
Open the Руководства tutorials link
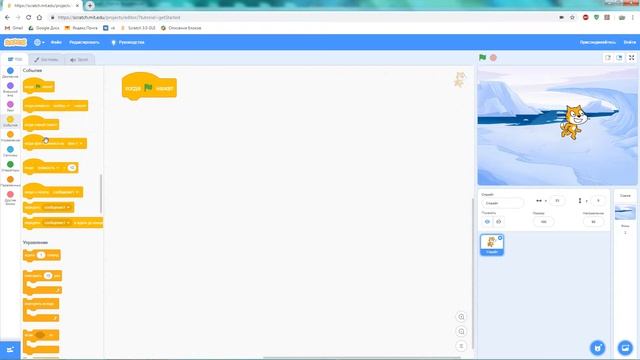(128, 42)
